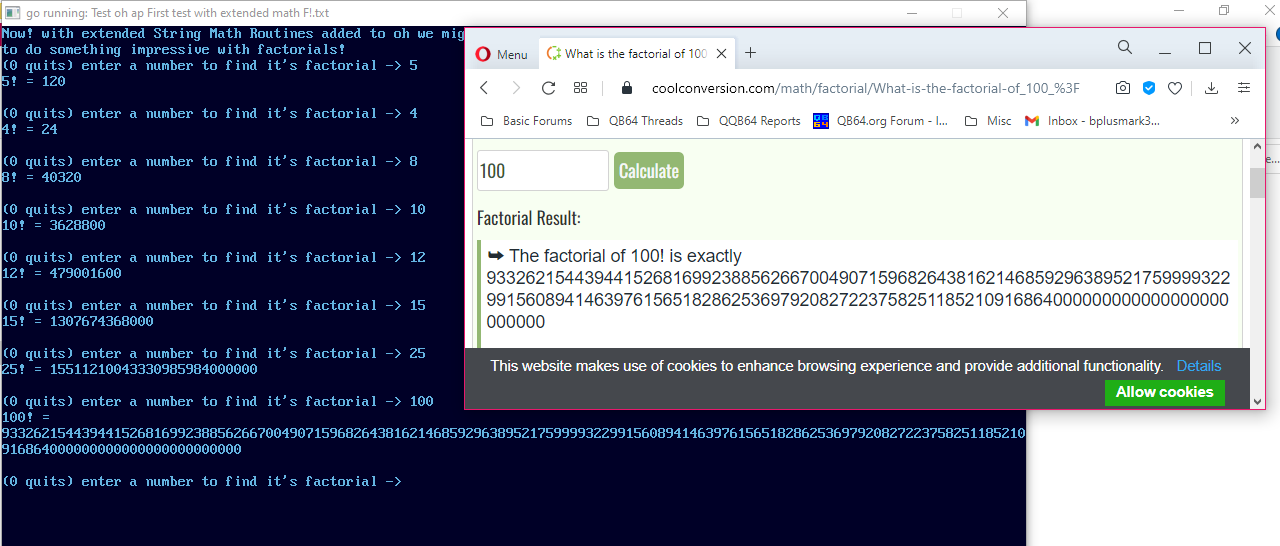Image resolution: width=1280 pixels, height=546 pixels.
Task: Open Speed Dial start page icon
Action: click(580, 88)
